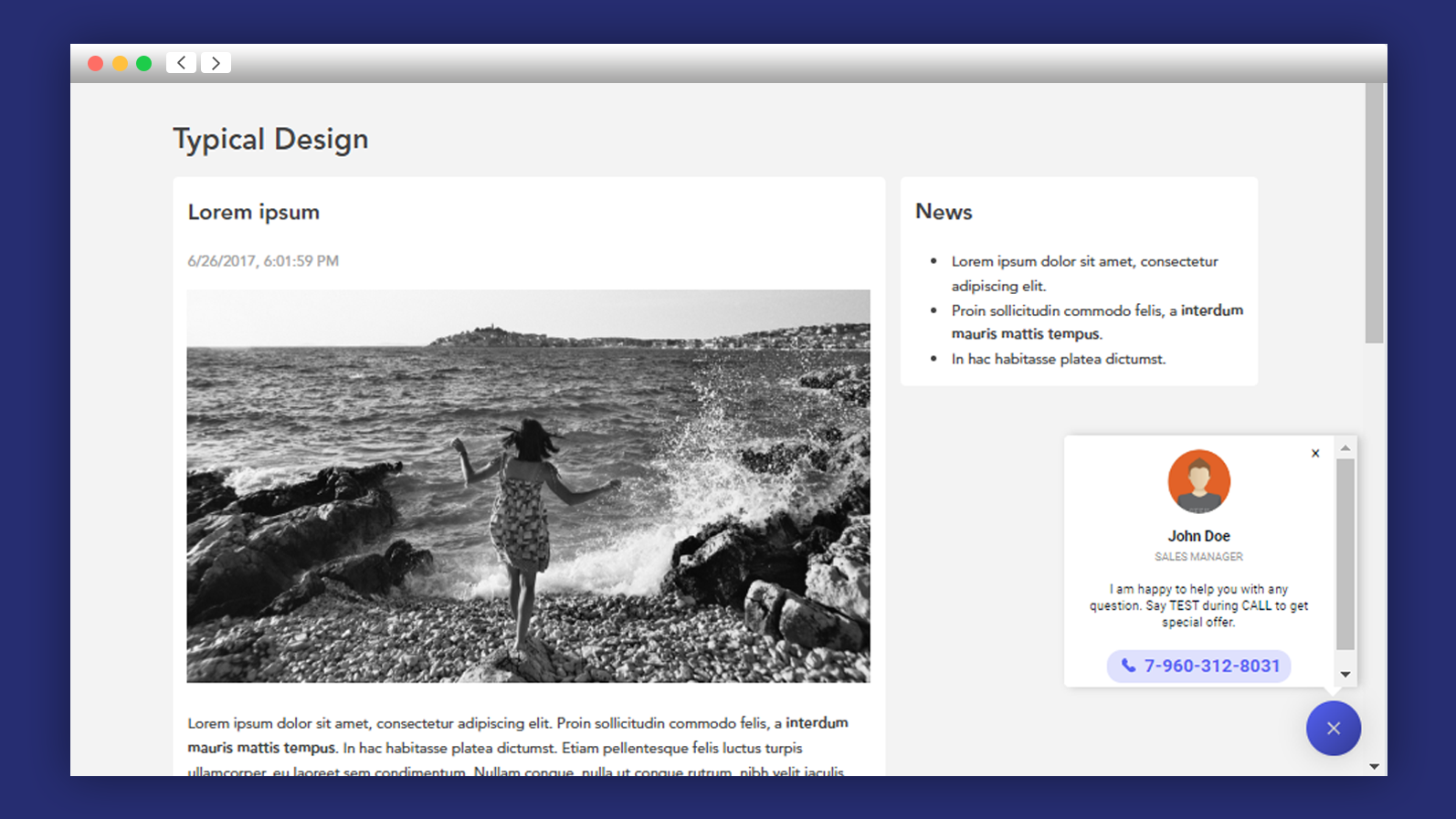Click the "News" panel heading
The height and width of the screenshot is (819, 1456).
point(944,212)
